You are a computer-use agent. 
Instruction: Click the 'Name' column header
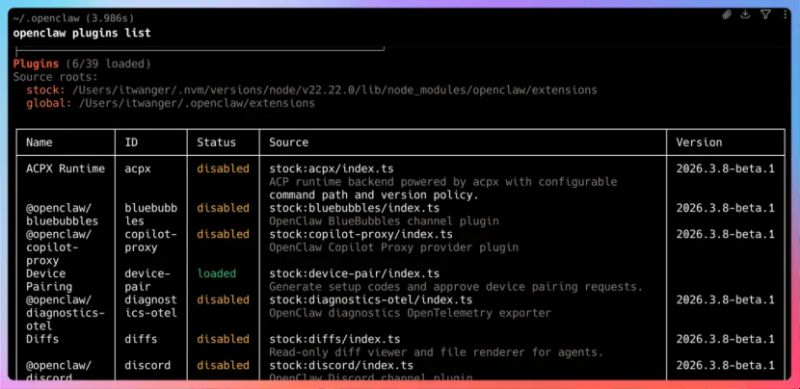[x=39, y=142]
